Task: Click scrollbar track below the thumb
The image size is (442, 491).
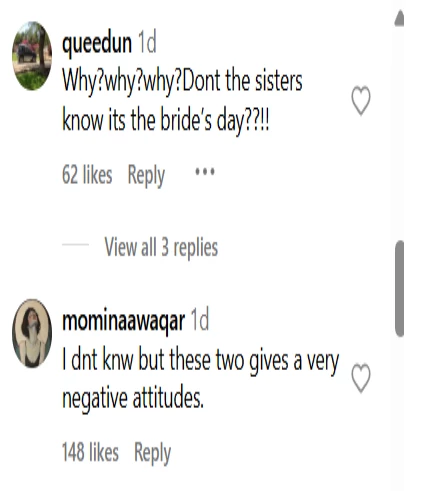Action: [x=399, y=413]
